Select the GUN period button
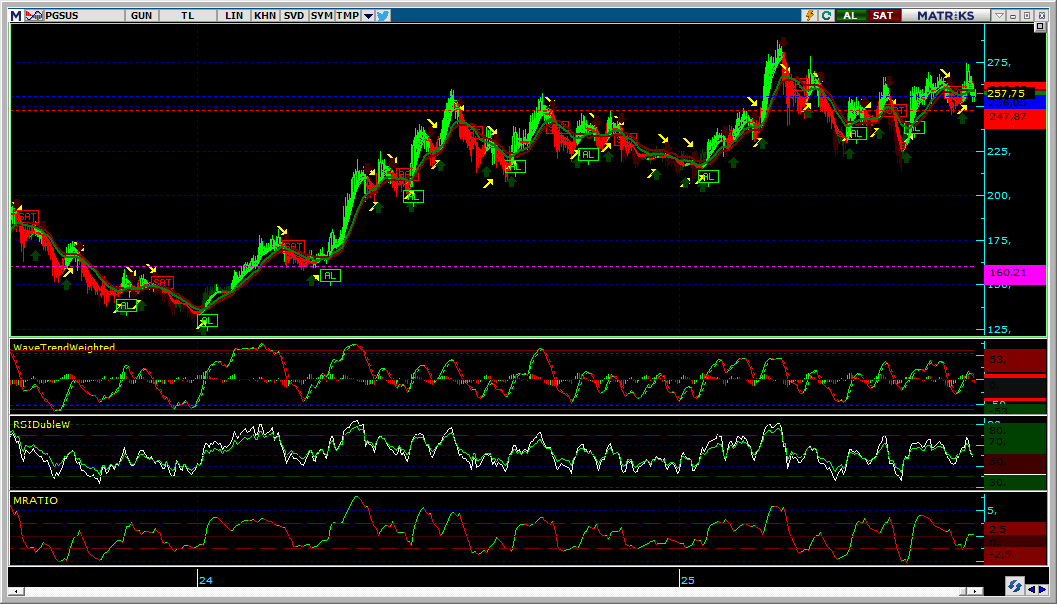This screenshot has width=1057, height=604. coord(141,16)
